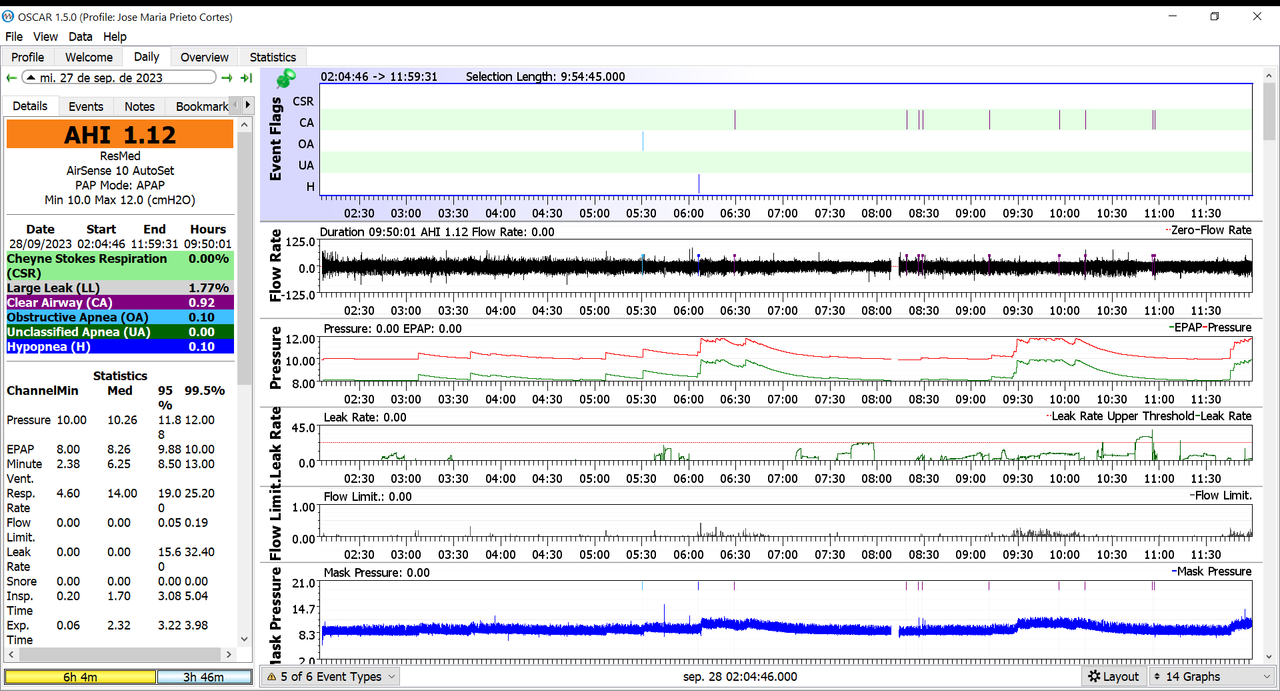The image size is (1280, 691).
Task: Switch to the Welcome tab
Action: (88, 57)
